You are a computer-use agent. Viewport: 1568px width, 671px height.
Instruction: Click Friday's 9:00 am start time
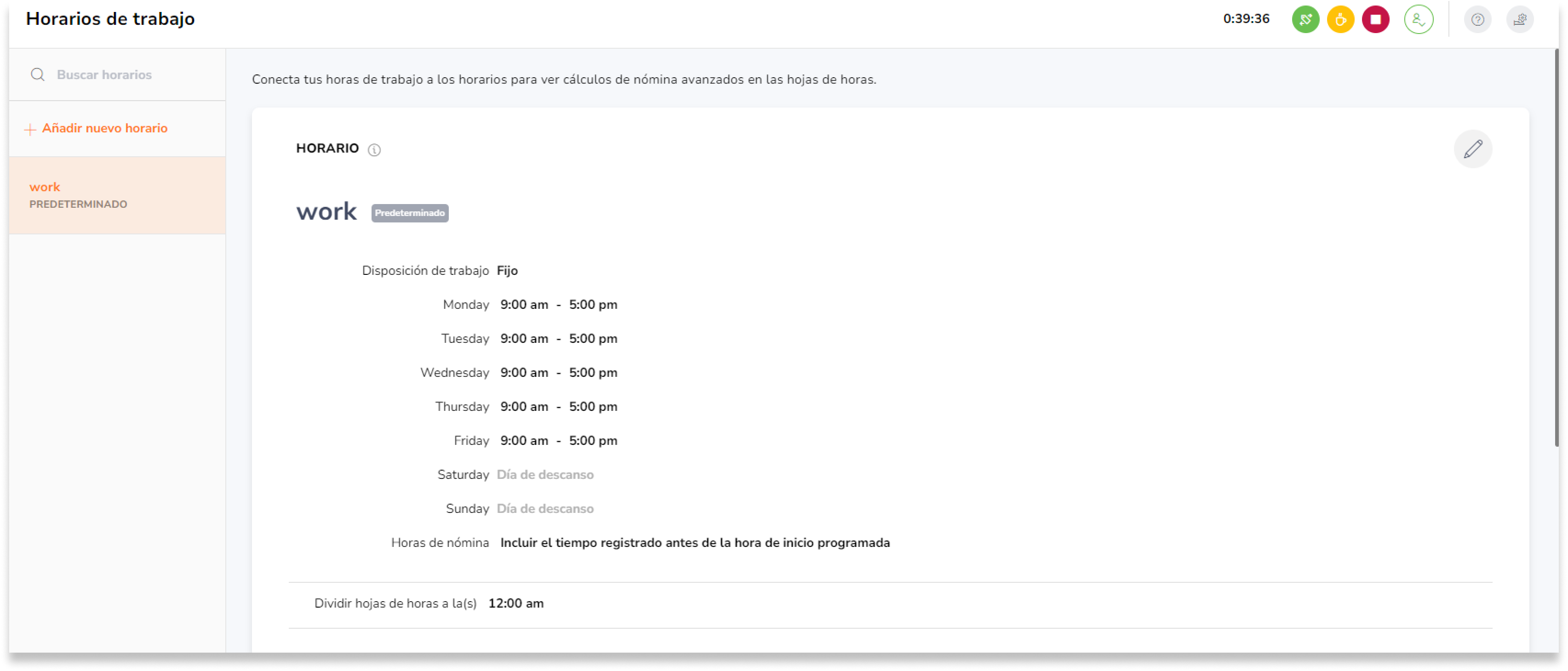coord(524,441)
